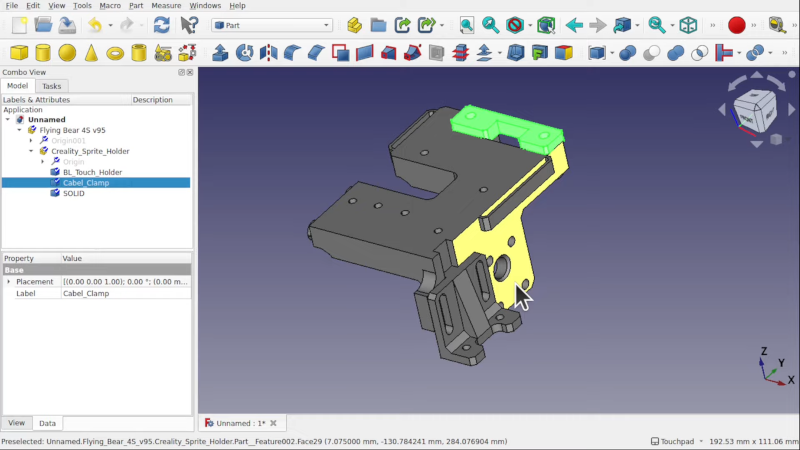Switch to the Data property tab
800x450 pixels.
click(47, 423)
